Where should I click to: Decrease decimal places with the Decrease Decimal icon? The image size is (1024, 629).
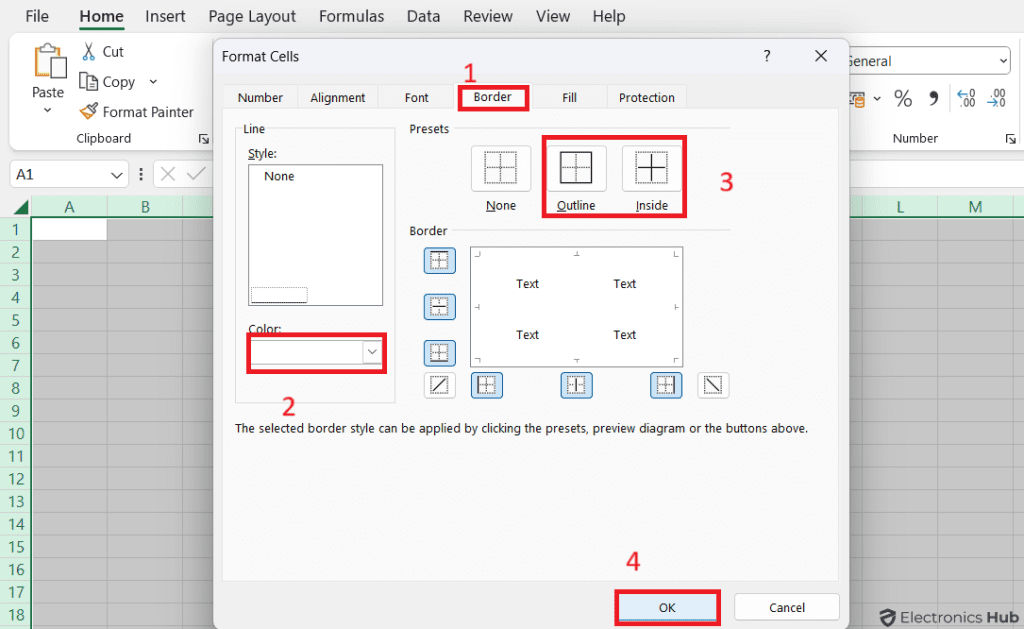pyautogui.click(x=996, y=98)
